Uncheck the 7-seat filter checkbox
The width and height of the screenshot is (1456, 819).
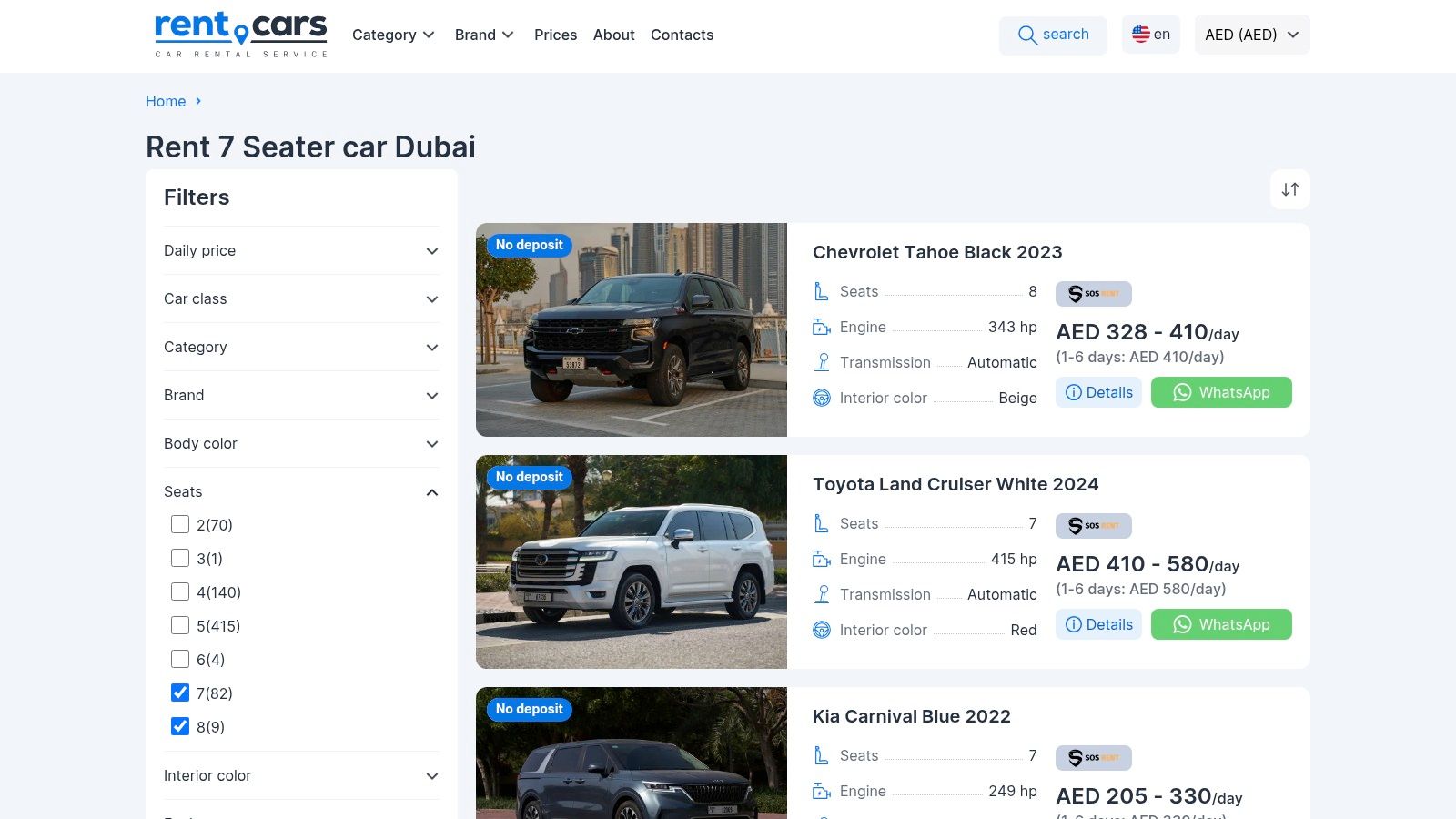[179, 693]
